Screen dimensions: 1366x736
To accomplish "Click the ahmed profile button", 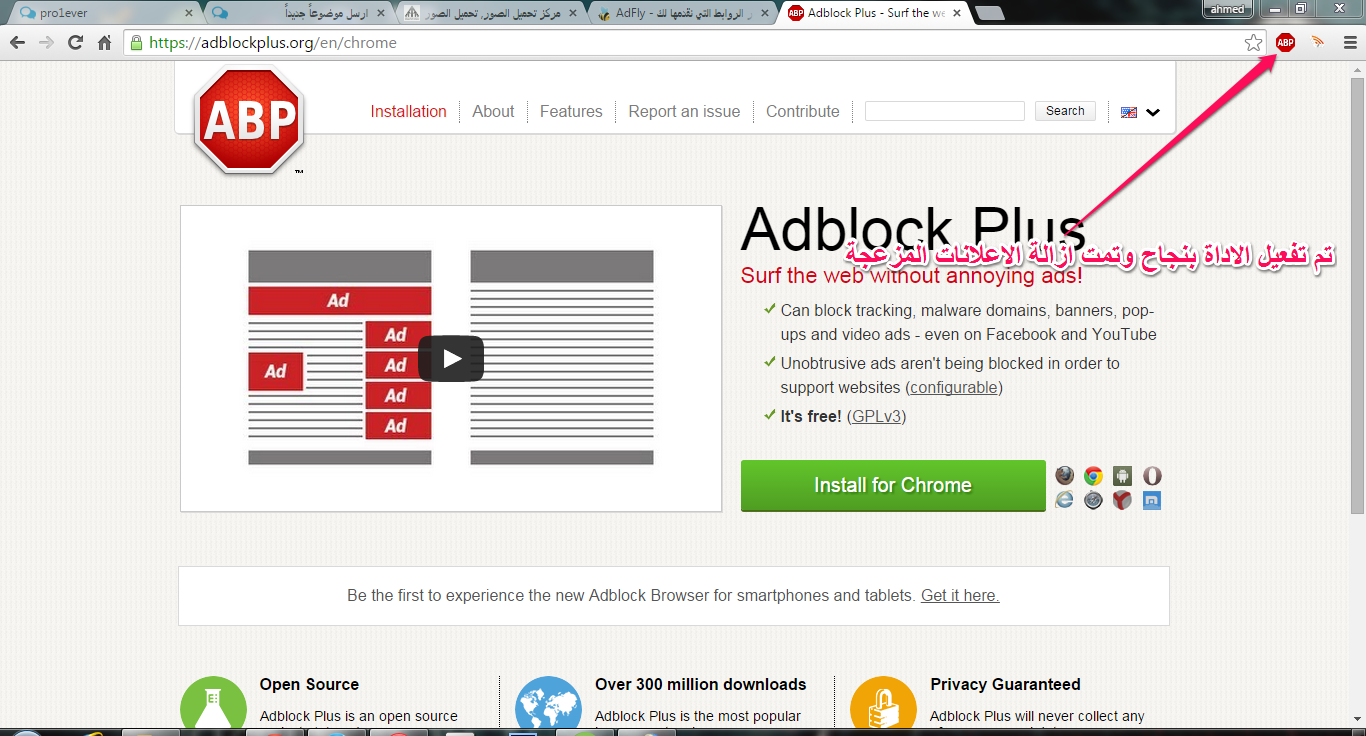I will point(1227,10).
